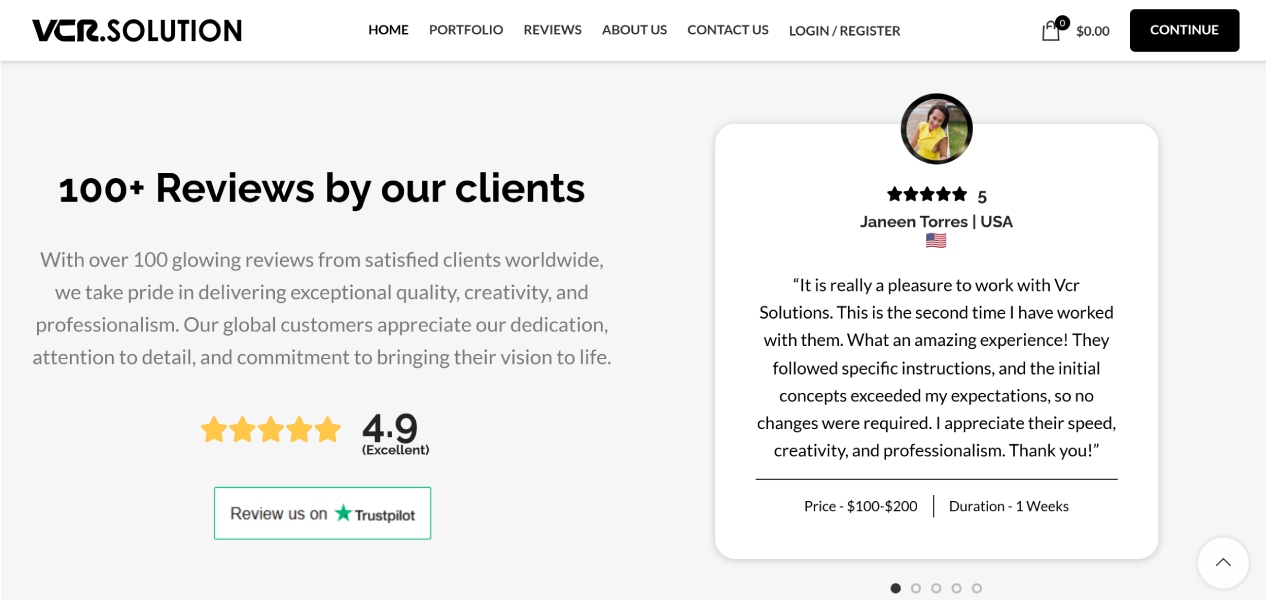The image size is (1266, 600).
Task: Click the USA flag under Janeen Torres
Action: tap(936, 241)
